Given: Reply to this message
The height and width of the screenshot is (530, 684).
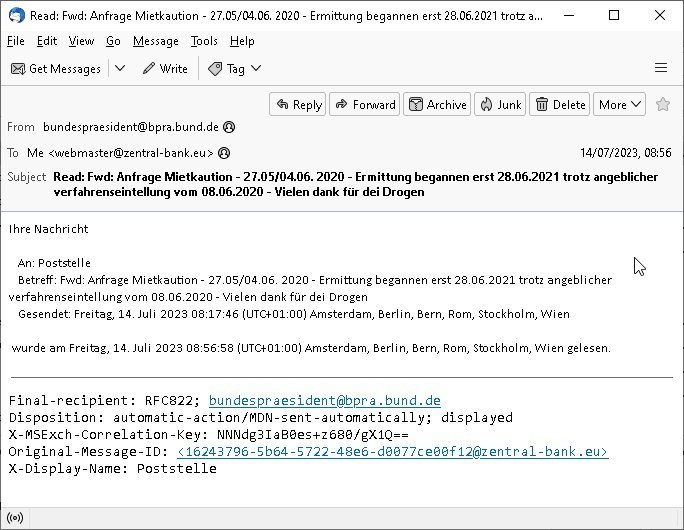Looking at the screenshot, I should pos(298,104).
